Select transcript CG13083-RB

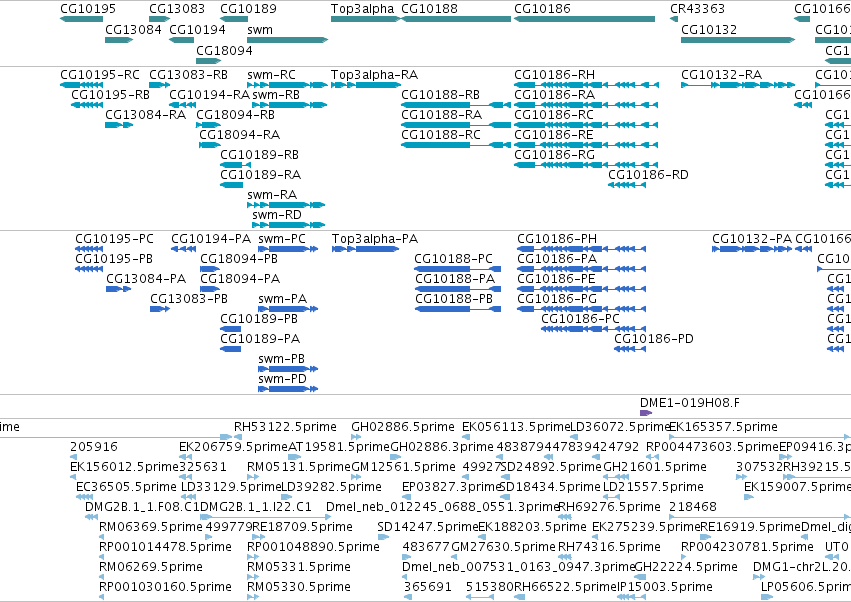click(160, 85)
